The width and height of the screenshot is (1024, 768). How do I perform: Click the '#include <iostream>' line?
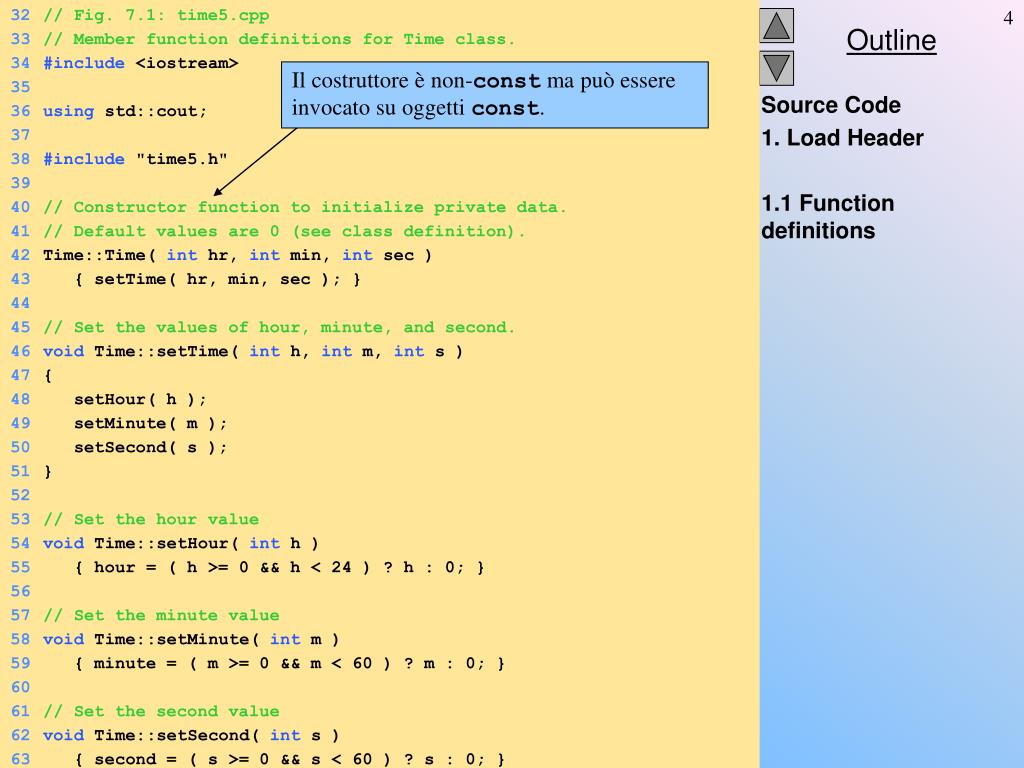pos(140,63)
